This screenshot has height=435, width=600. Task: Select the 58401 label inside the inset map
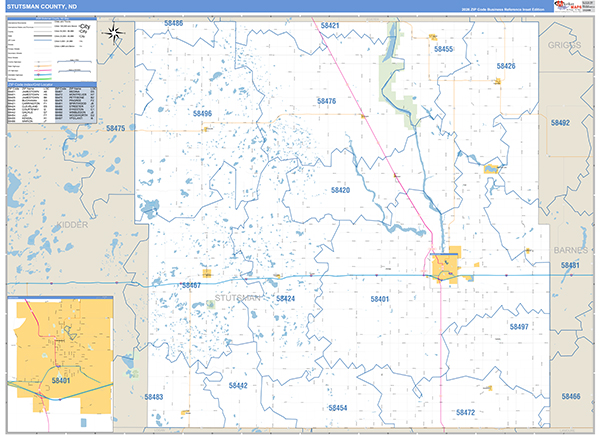(x=61, y=381)
